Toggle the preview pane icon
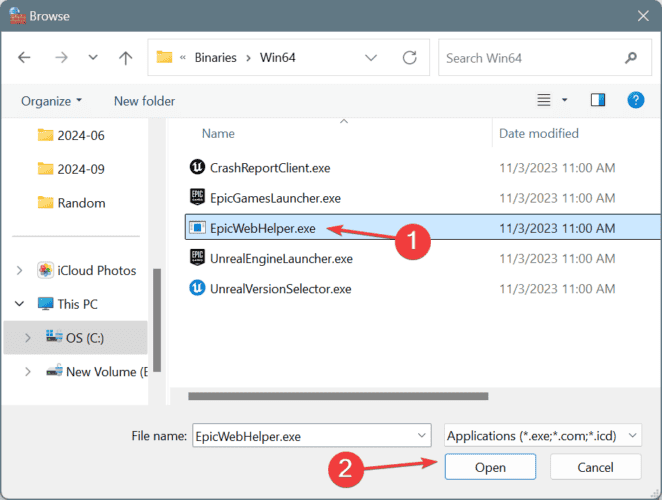The image size is (662, 500). click(598, 100)
